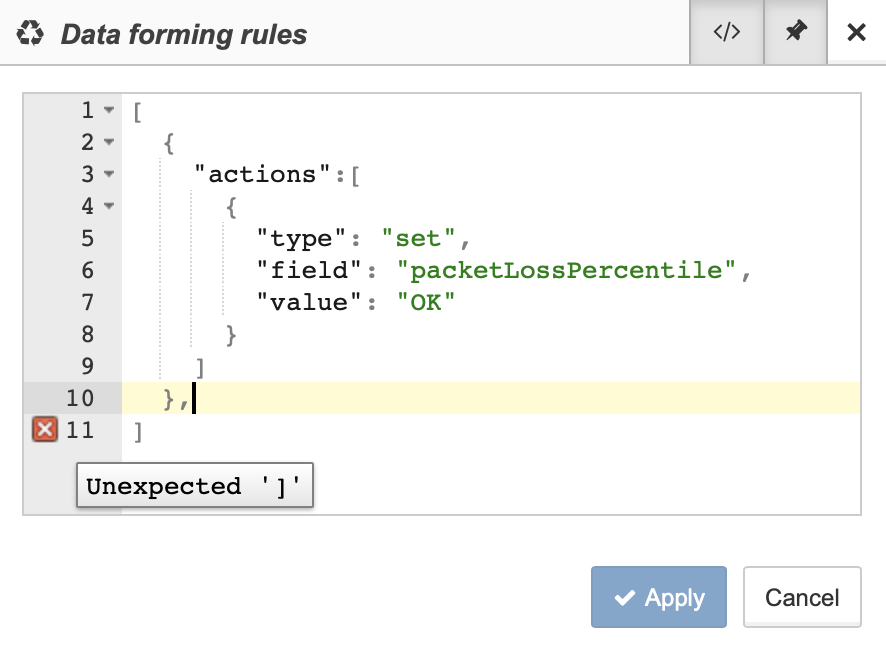886x648 pixels.
Task: Close the Data forming rules dialog
Action: 857,32
